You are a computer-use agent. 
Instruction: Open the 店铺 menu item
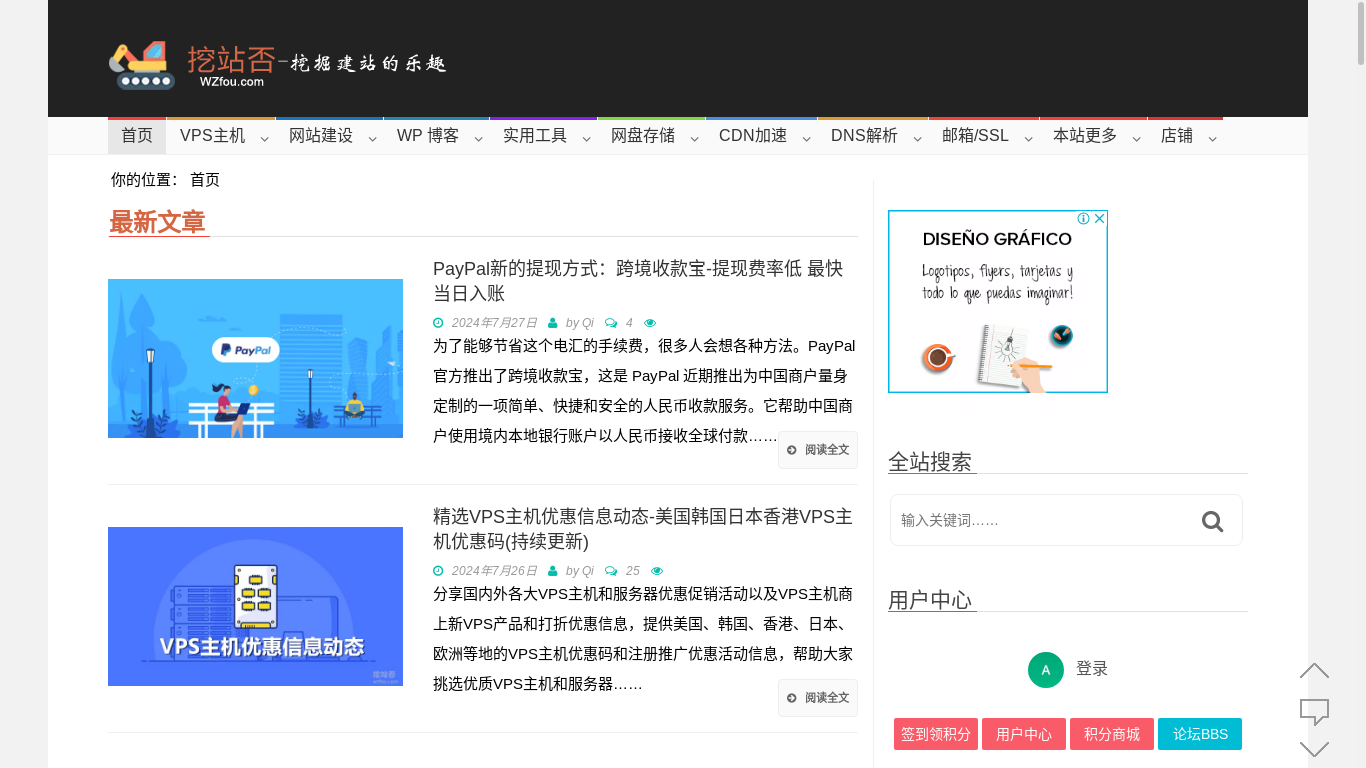click(x=1177, y=136)
